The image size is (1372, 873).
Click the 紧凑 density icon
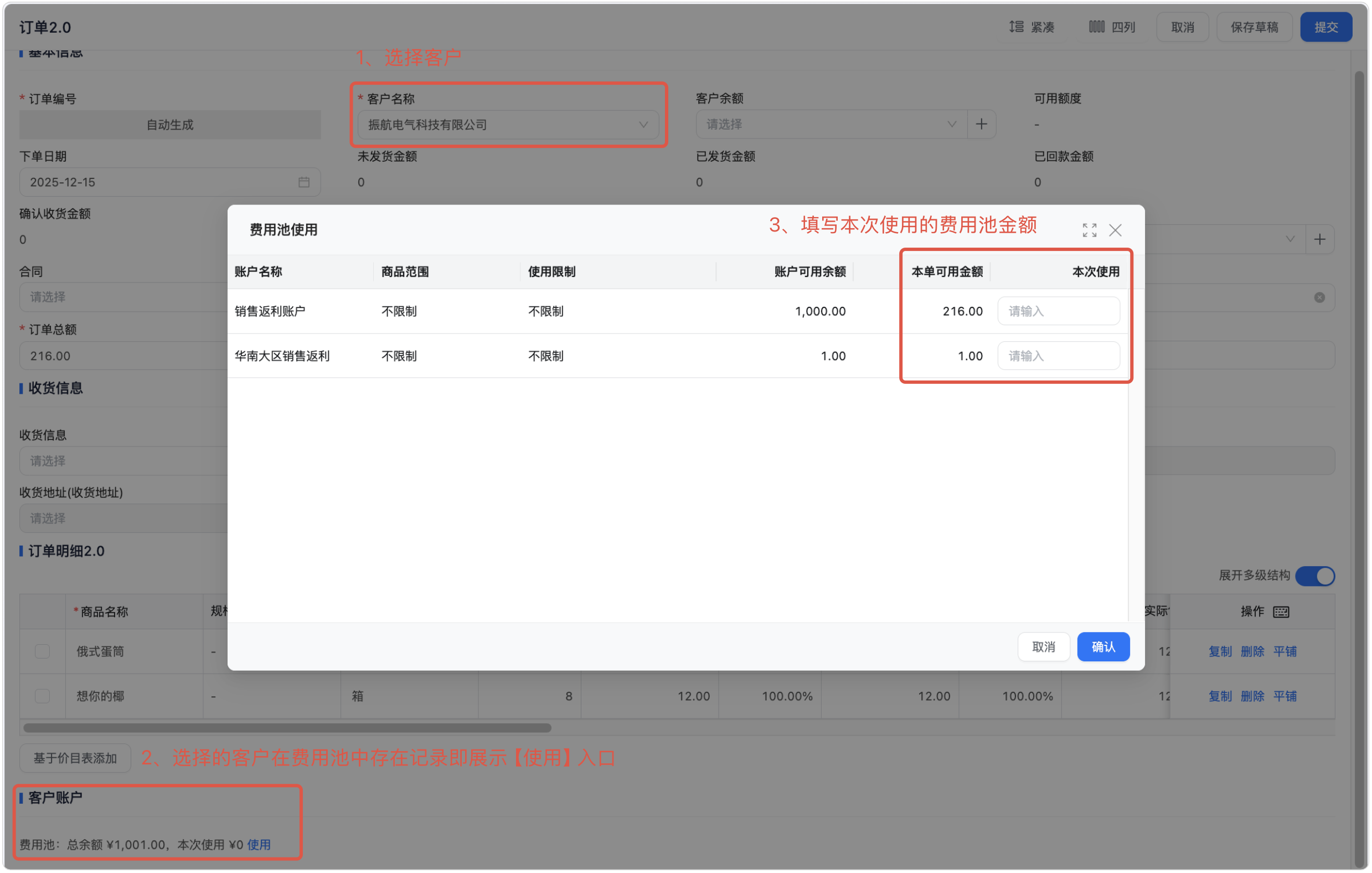tap(1017, 27)
